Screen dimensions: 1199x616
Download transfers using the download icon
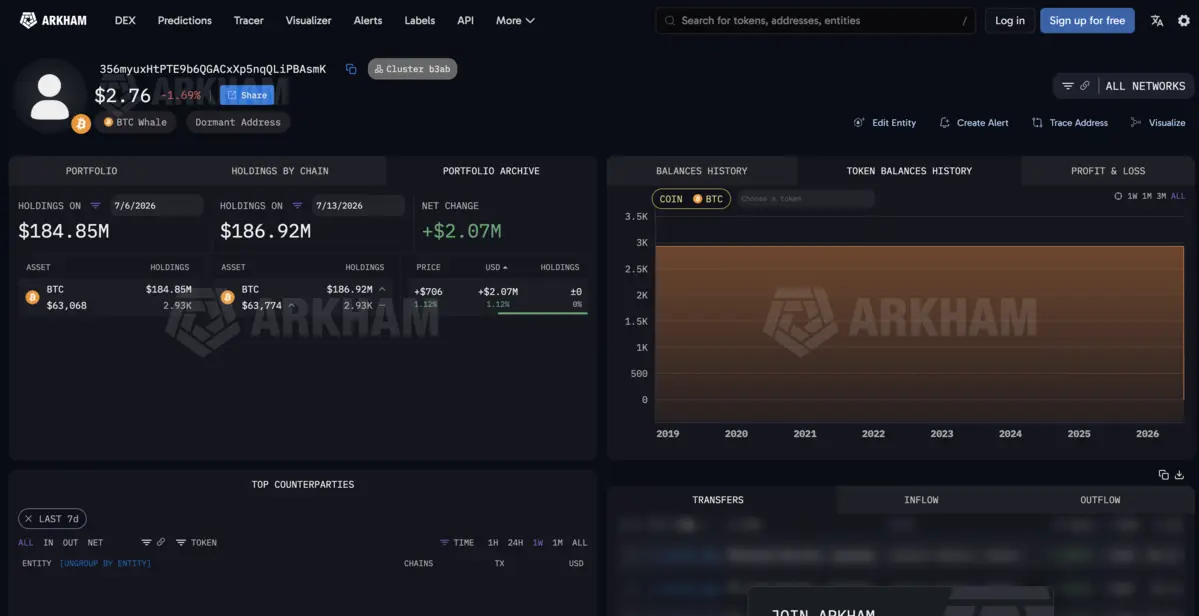point(1179,475)
